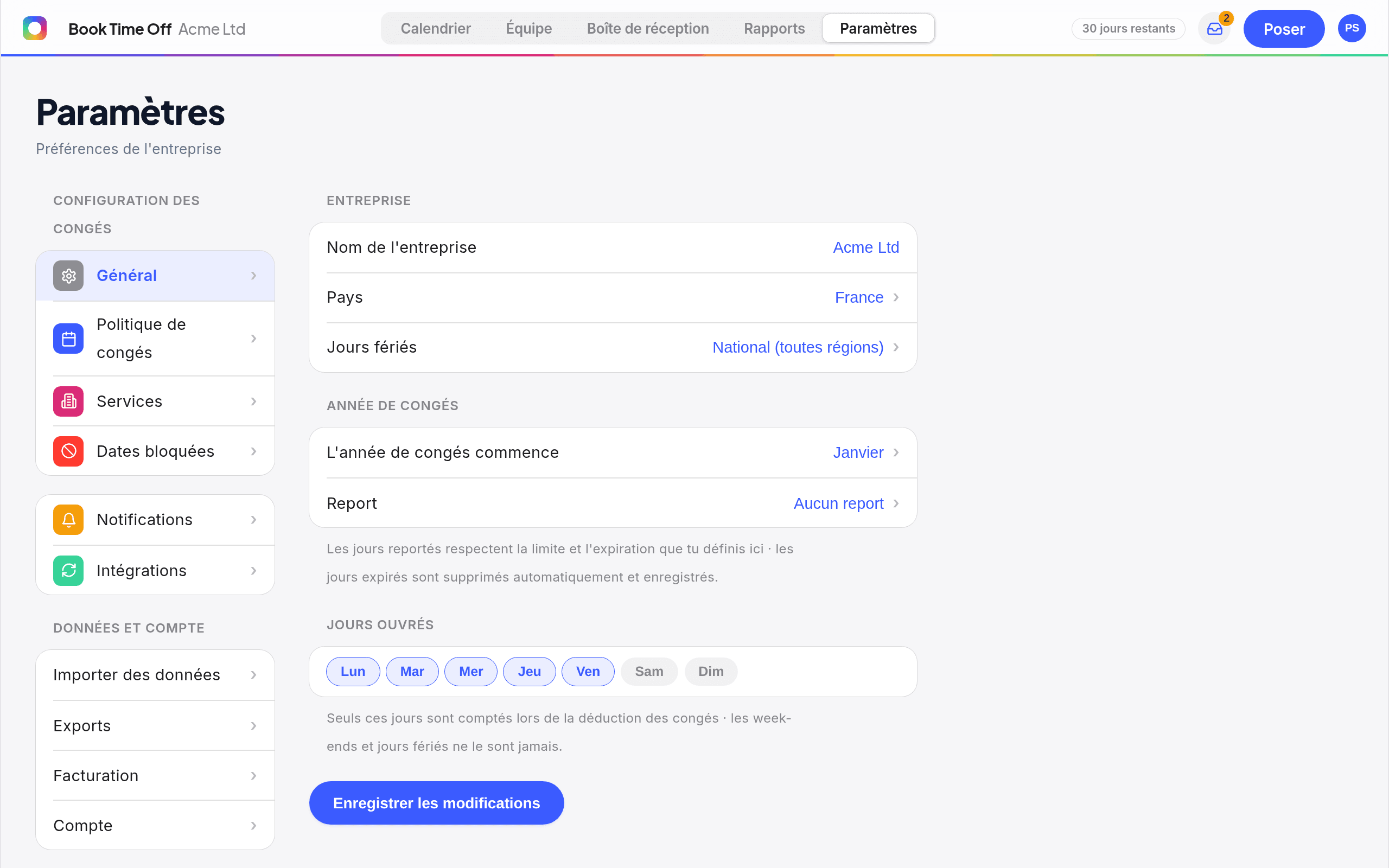Toggle the Sam working day chip
Viewport: 1389px width, 868px height.
click(x=649, y=672)
